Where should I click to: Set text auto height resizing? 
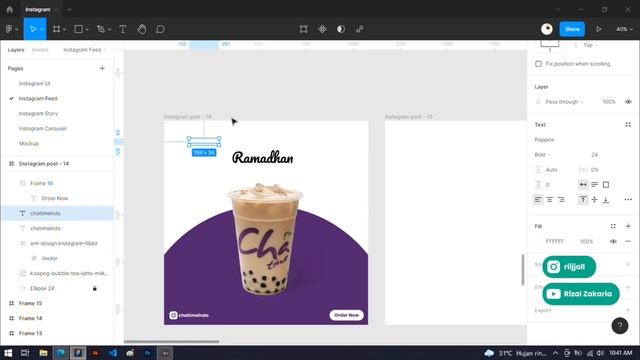594,184
